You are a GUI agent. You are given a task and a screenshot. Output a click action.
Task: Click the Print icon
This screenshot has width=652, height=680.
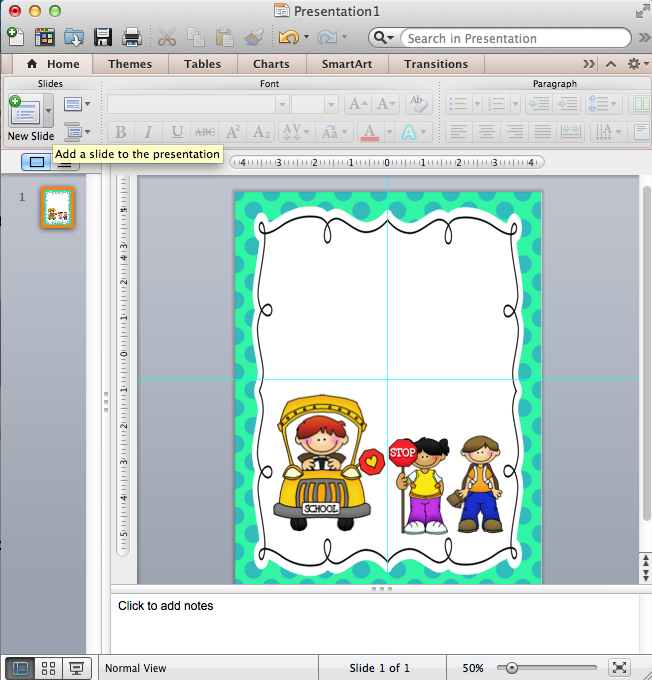[x=132, y=37]
